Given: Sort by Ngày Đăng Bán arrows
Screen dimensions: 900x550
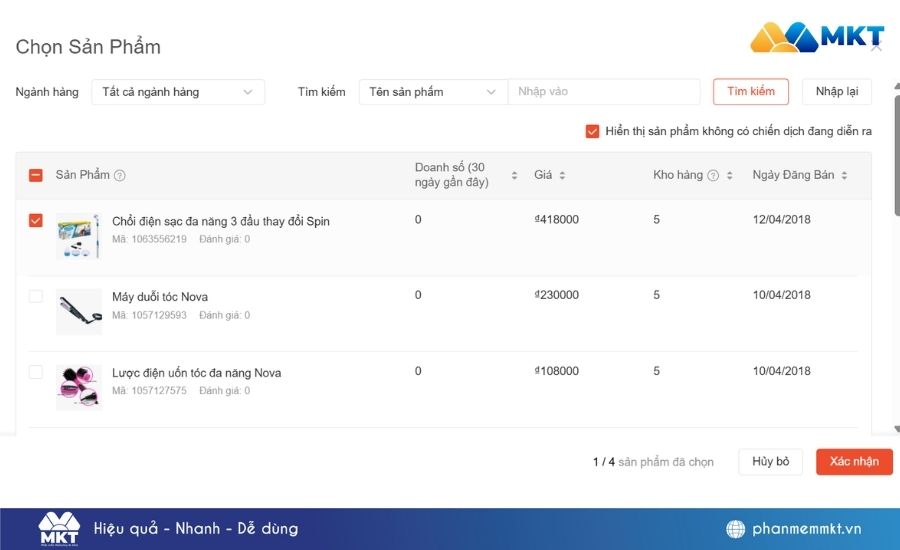Looking at the screenshot, I should point(844,175).
